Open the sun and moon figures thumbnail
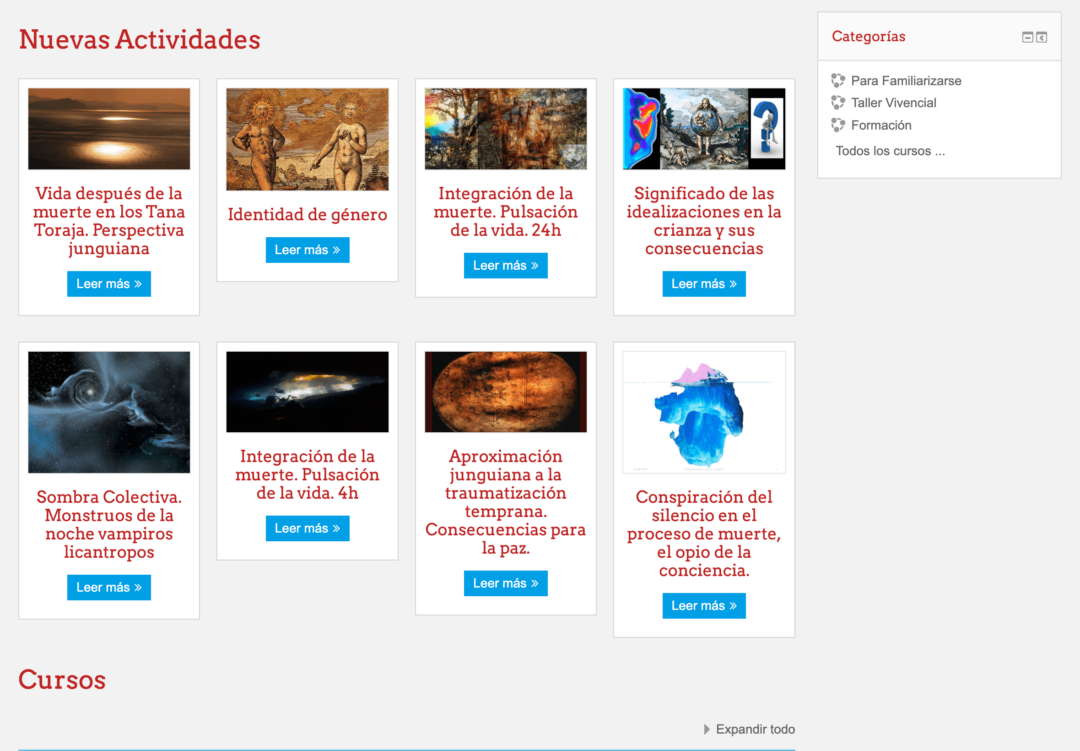The height and width of the screenshot is (751, 1080). click(x=307, y=139)
